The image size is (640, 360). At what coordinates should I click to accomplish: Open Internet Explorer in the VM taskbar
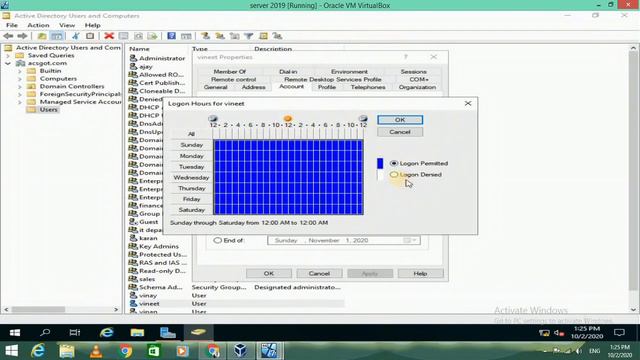(107, 332)
